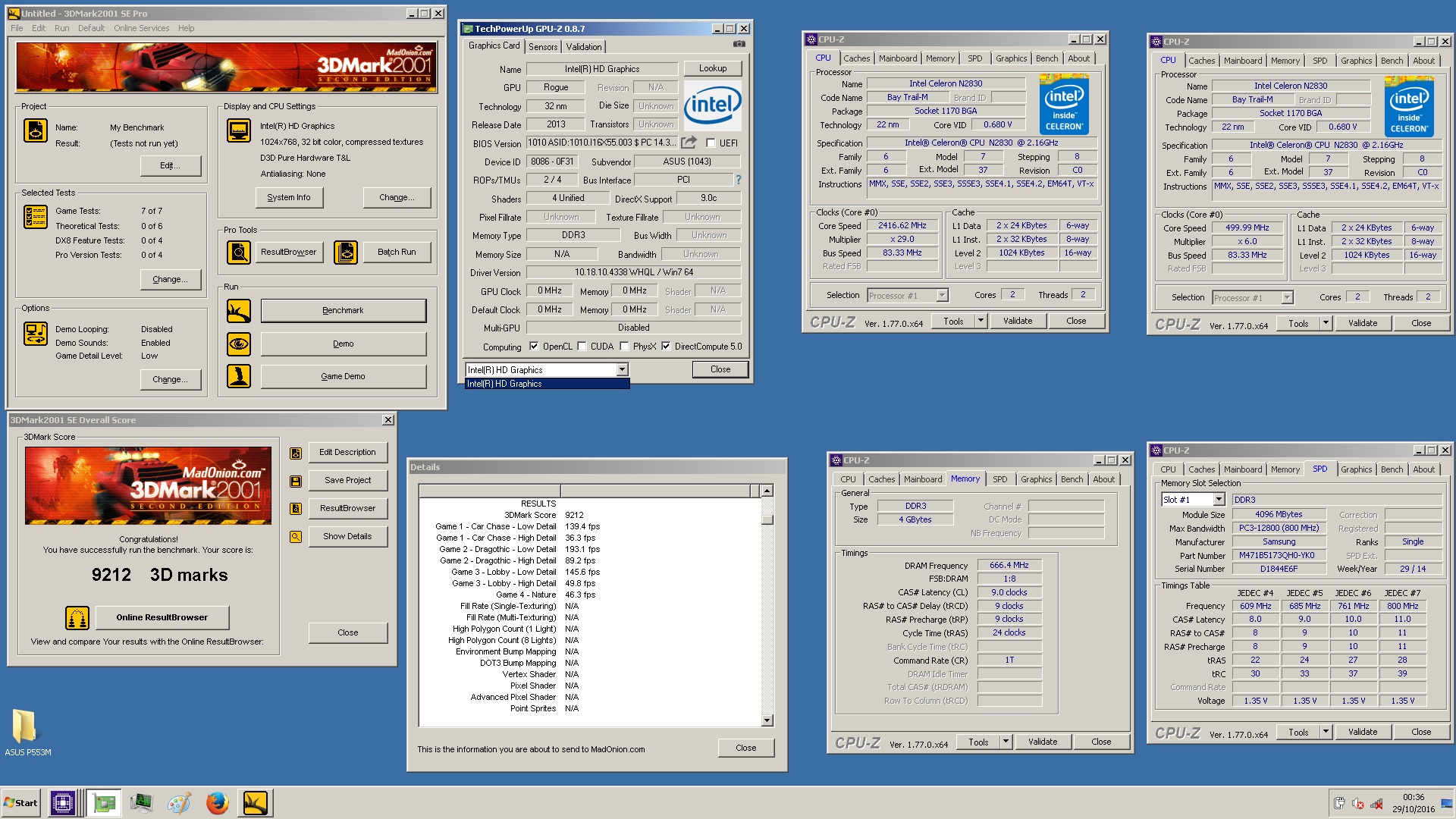Toggle the OpenCL checkbox in GPU-Z
1456x819 pixels.
point(534,347)
